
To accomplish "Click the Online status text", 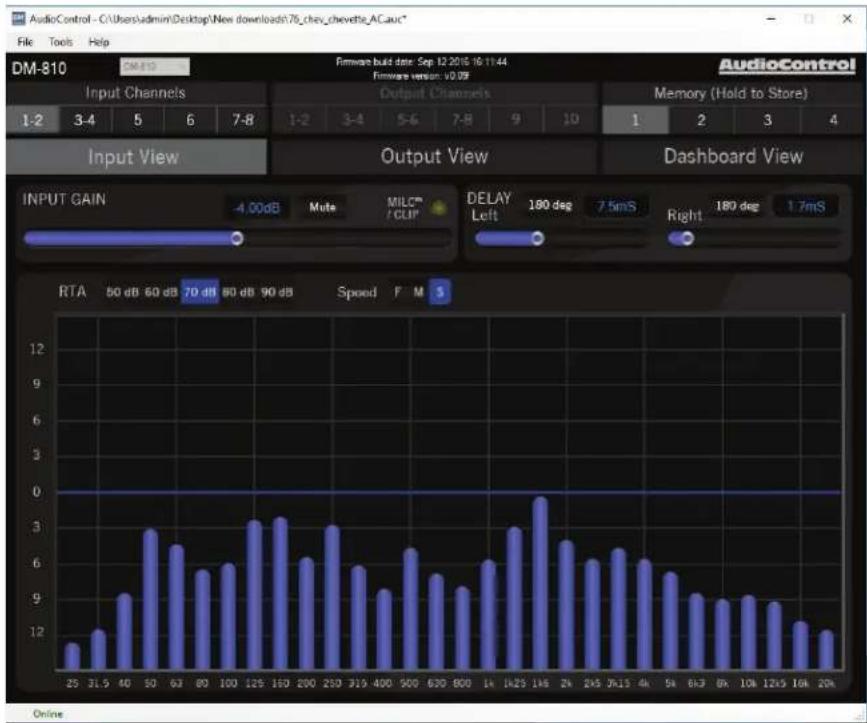I will (x=48, y=714).
